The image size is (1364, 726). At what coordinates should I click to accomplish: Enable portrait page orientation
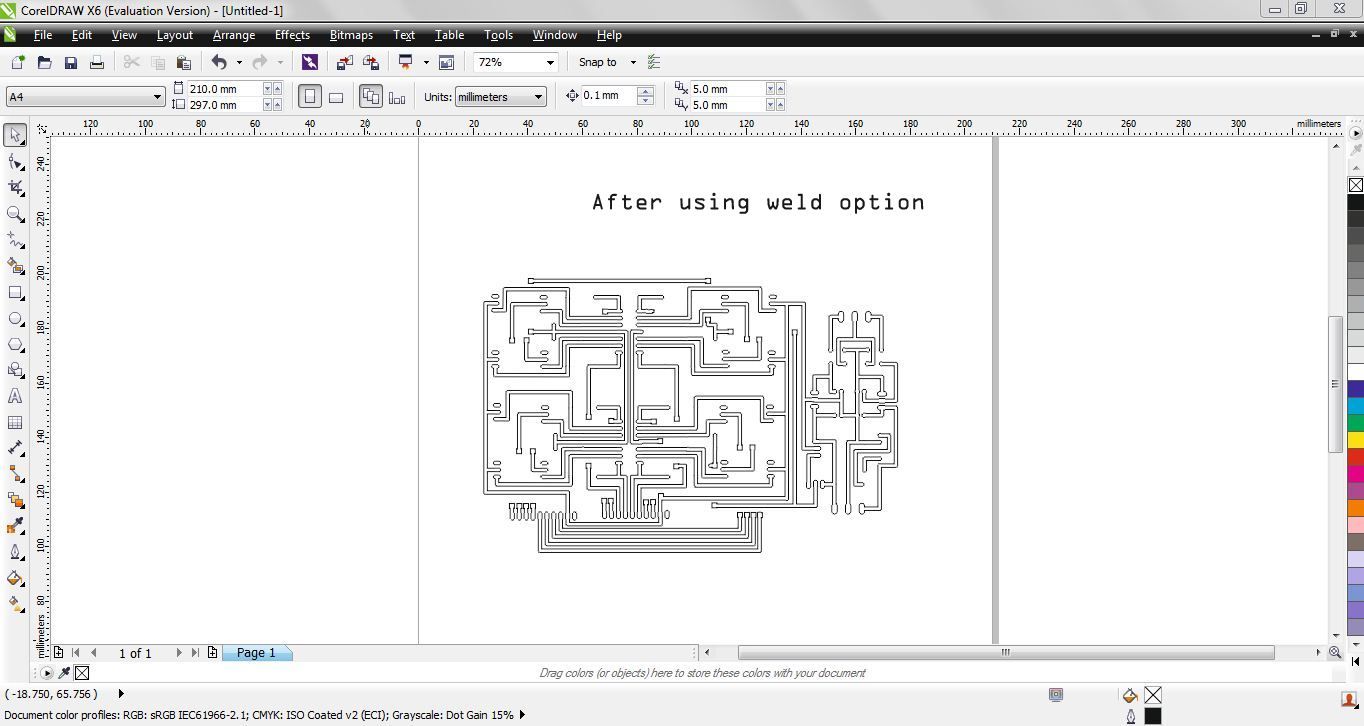click(310, 96)
